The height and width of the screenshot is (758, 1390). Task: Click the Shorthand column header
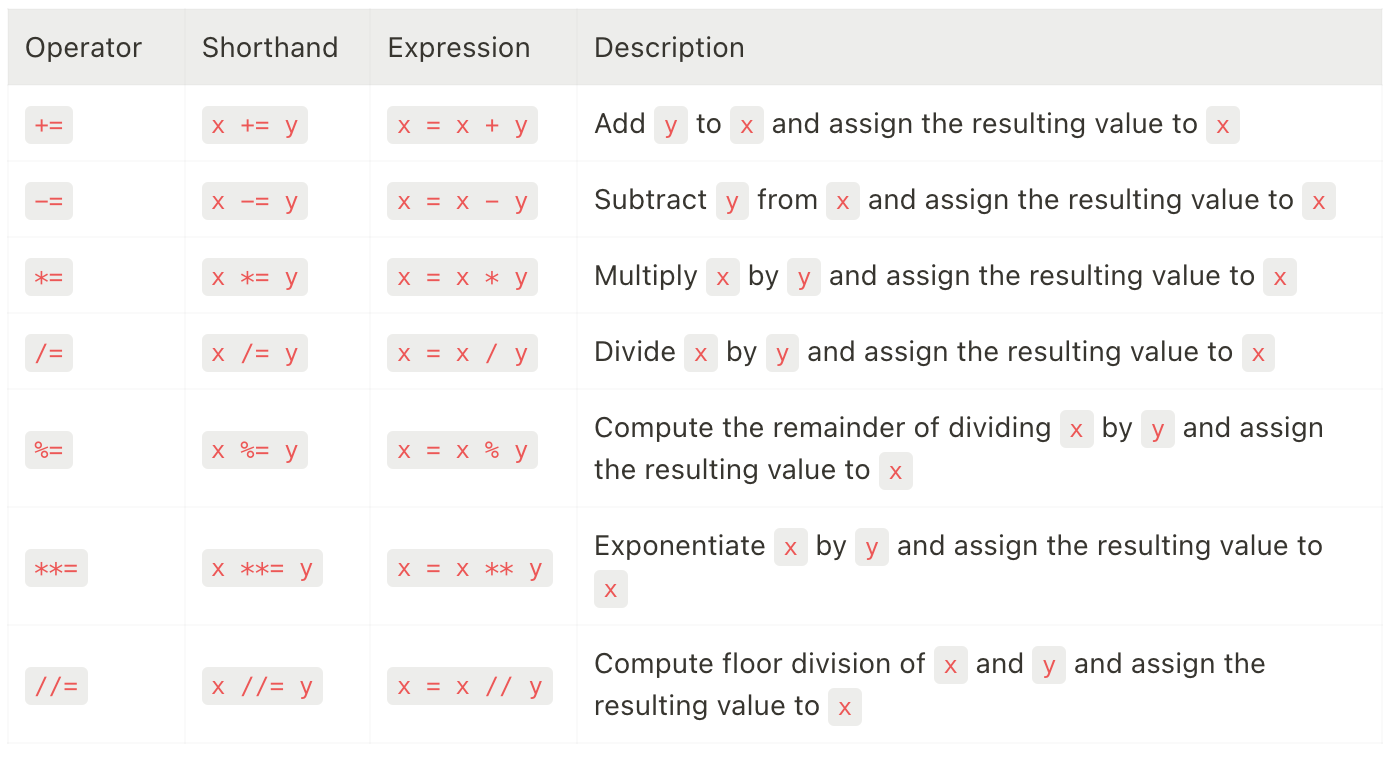(270, 48)
